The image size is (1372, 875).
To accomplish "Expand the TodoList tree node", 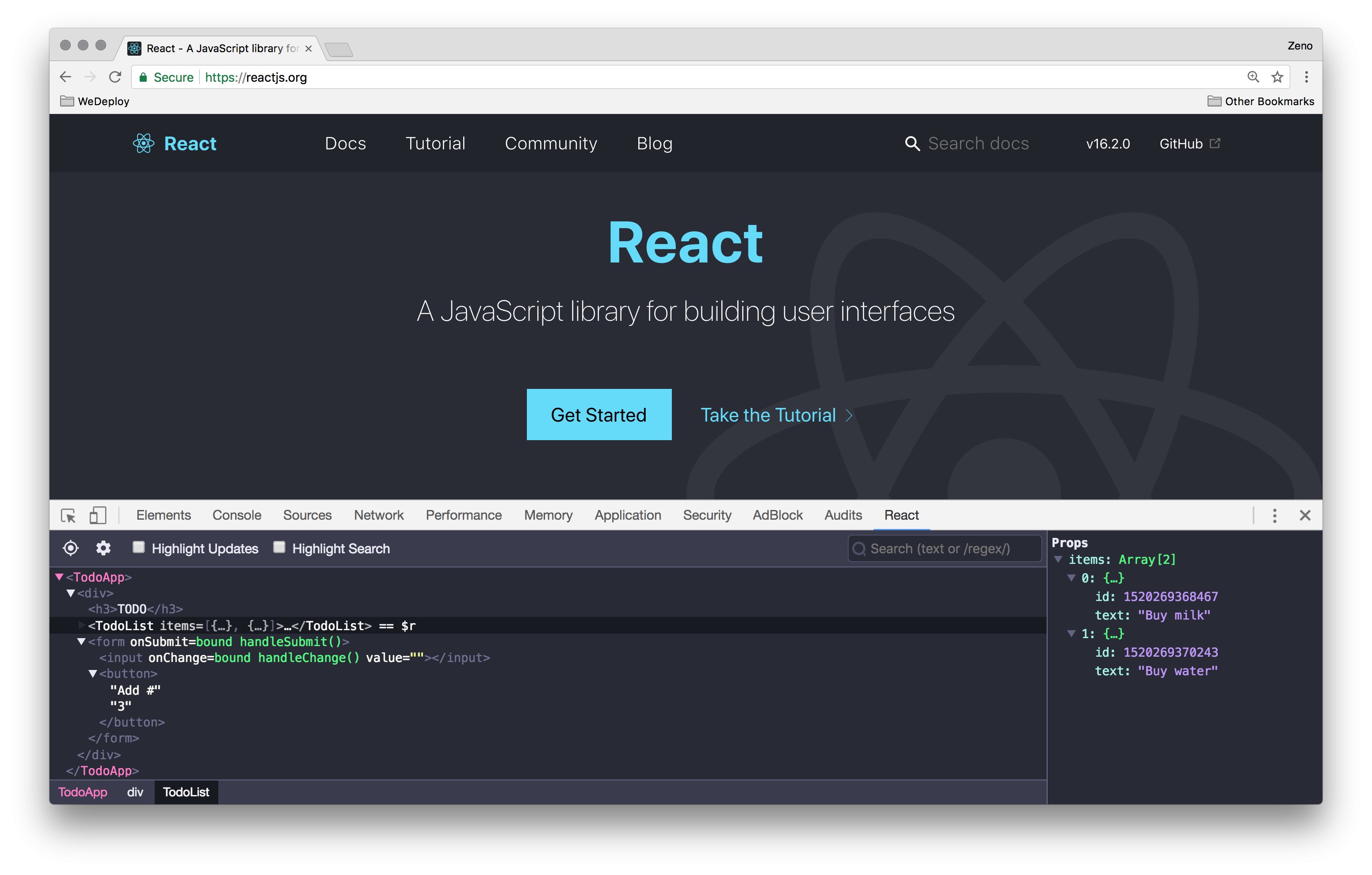I will tap(81, 625).
